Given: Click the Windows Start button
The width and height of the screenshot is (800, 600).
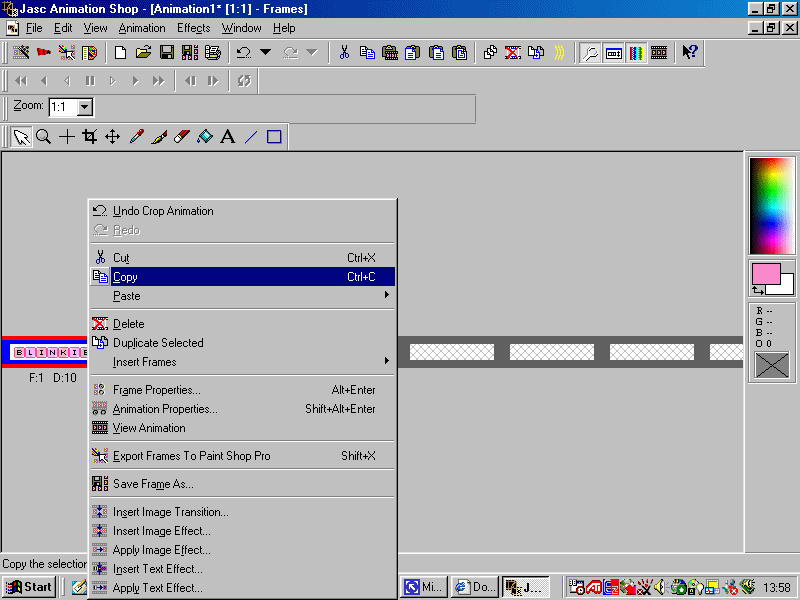Looking at the screenshot, I should 29,587.
